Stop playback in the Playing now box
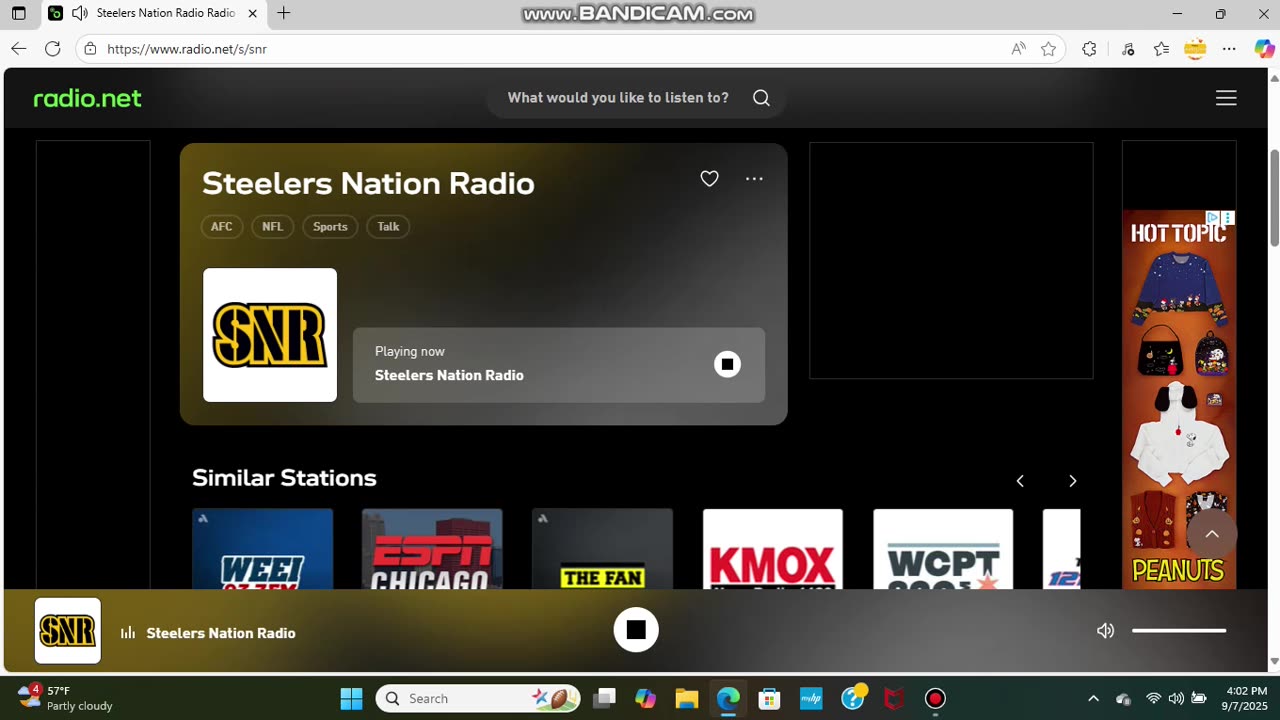 coord(727,364)
